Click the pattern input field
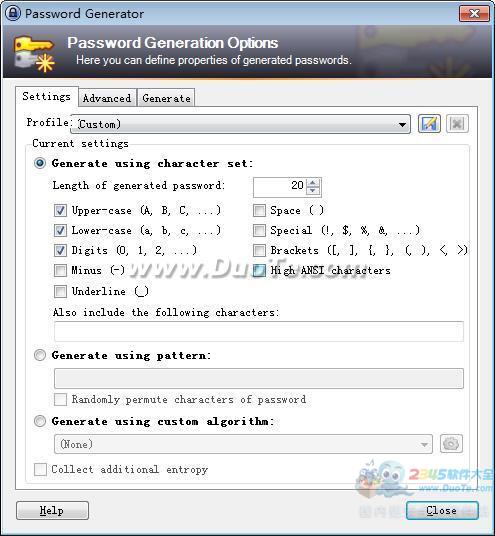The height and width of the screenshot is (536, 495). click(x=259, y=378)
